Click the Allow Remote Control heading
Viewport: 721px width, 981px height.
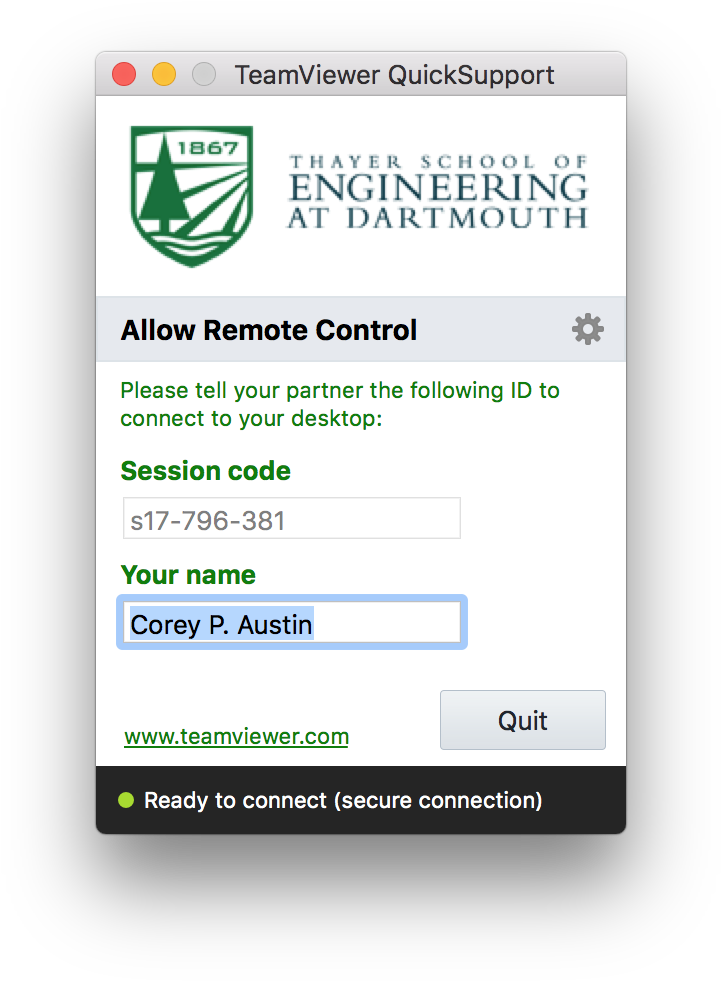pyautogui.click(x=269, y=330)
